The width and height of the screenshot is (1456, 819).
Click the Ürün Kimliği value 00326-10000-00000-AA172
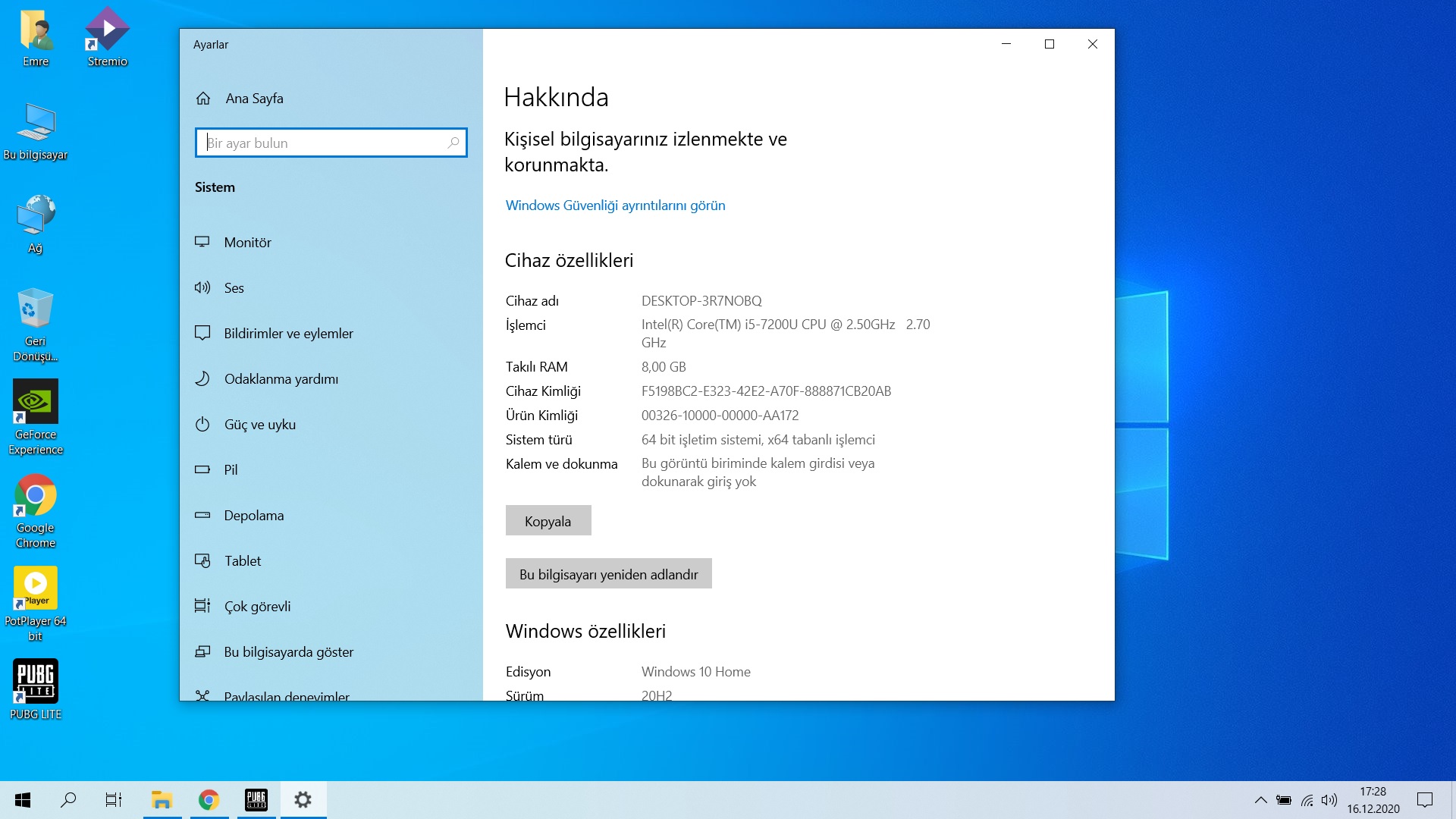click(720, 416)
